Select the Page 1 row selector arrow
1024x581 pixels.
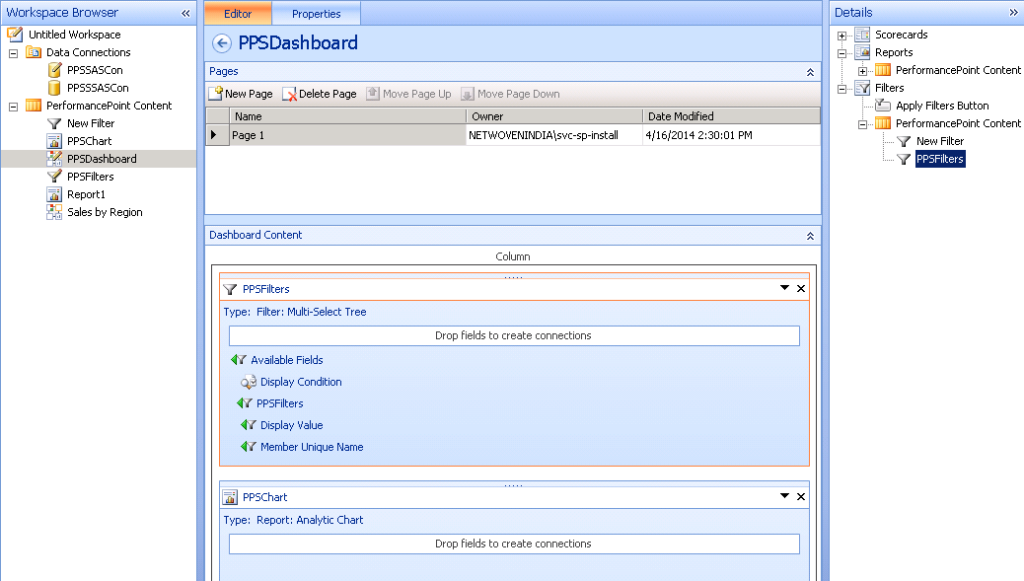point(214,135)
